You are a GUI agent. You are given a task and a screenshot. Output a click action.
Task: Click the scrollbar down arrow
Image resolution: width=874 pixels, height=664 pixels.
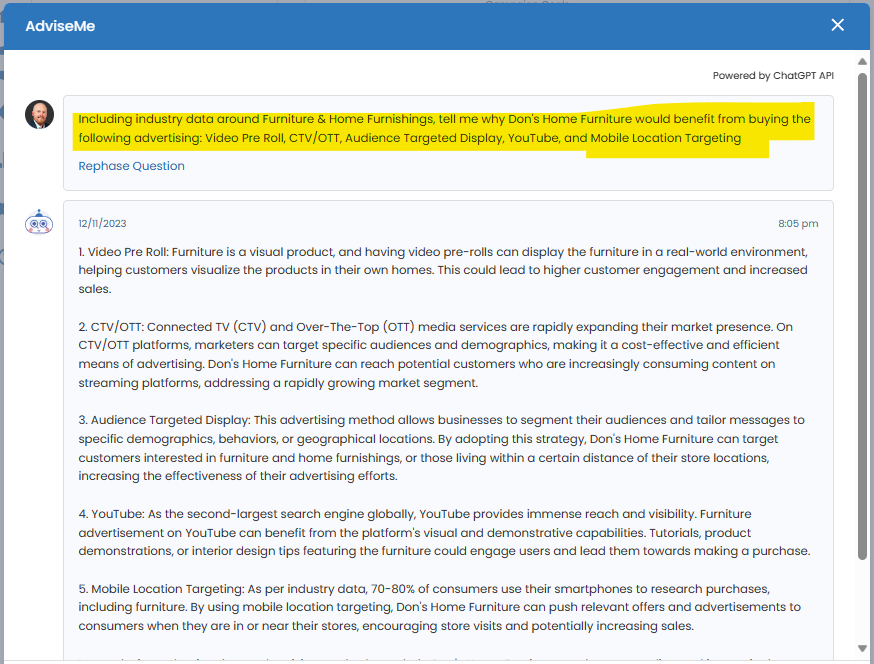(862, 648)
